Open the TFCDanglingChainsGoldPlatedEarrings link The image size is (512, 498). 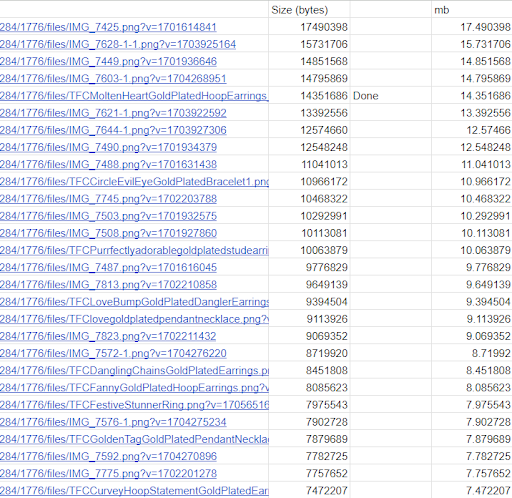134,370
